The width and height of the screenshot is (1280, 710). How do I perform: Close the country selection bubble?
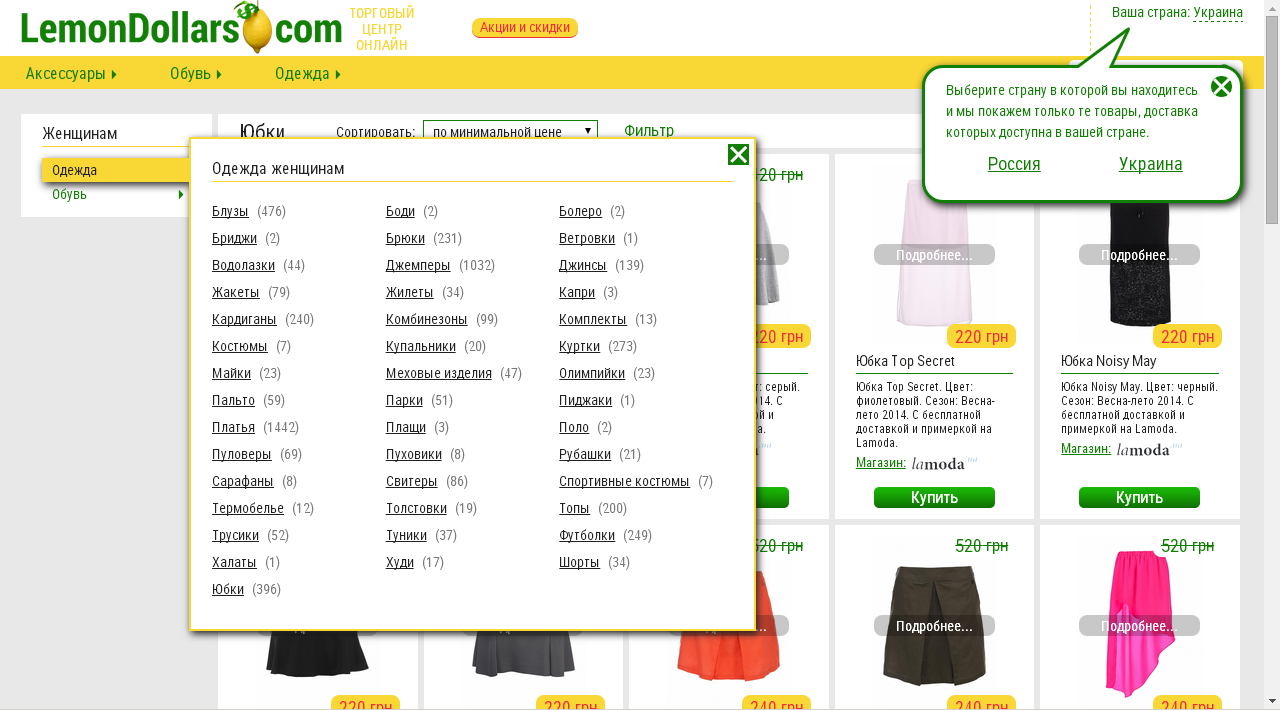(1221, 86)
